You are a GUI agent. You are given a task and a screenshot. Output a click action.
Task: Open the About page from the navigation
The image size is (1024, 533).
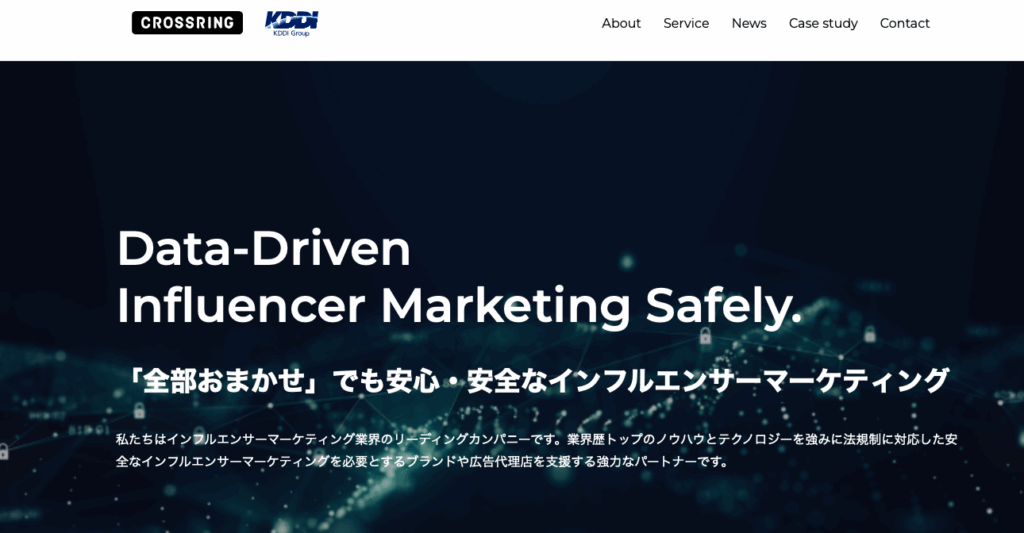click(621, 24)
